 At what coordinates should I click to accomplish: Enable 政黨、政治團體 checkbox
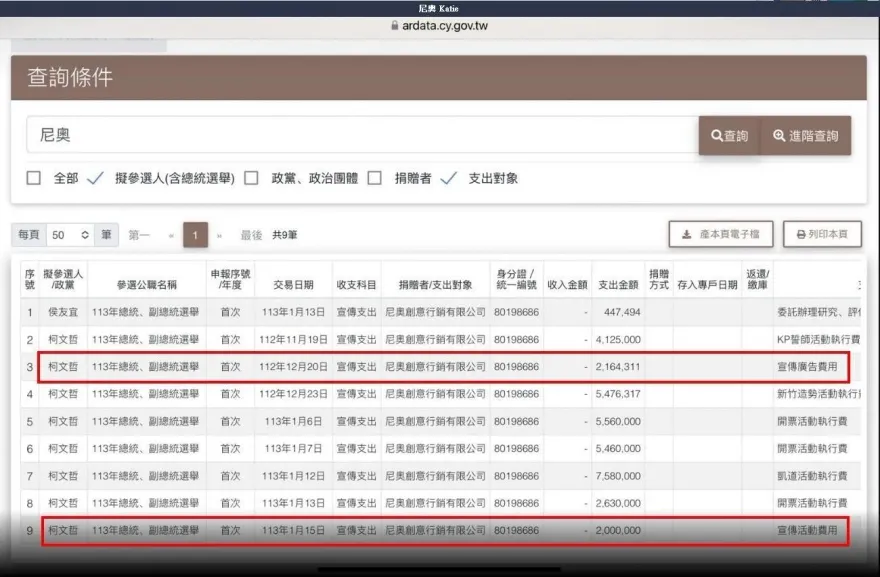tap(251, 178)
